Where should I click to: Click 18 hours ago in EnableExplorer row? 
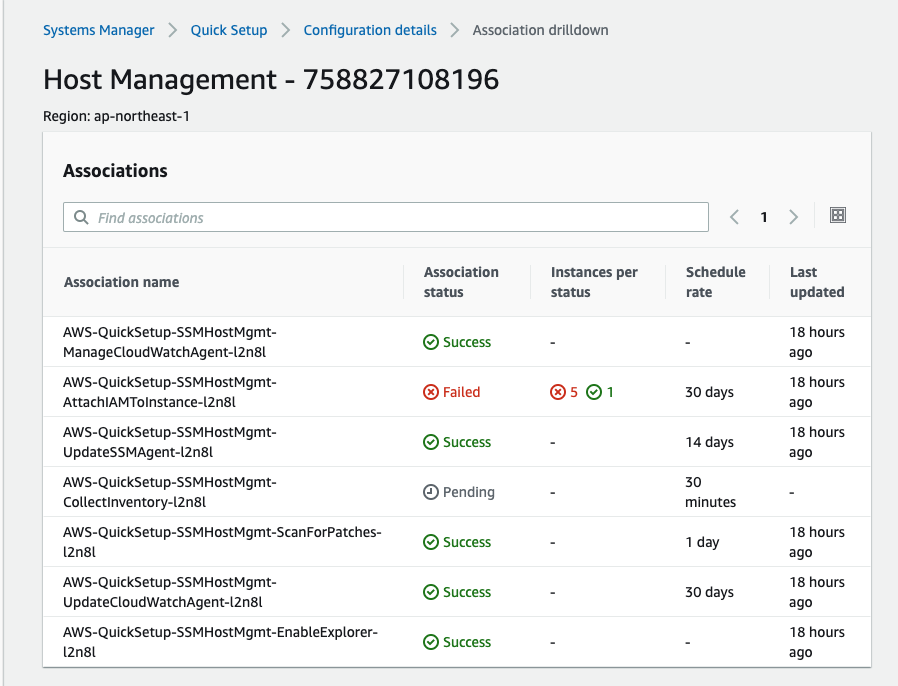point(817,642)
